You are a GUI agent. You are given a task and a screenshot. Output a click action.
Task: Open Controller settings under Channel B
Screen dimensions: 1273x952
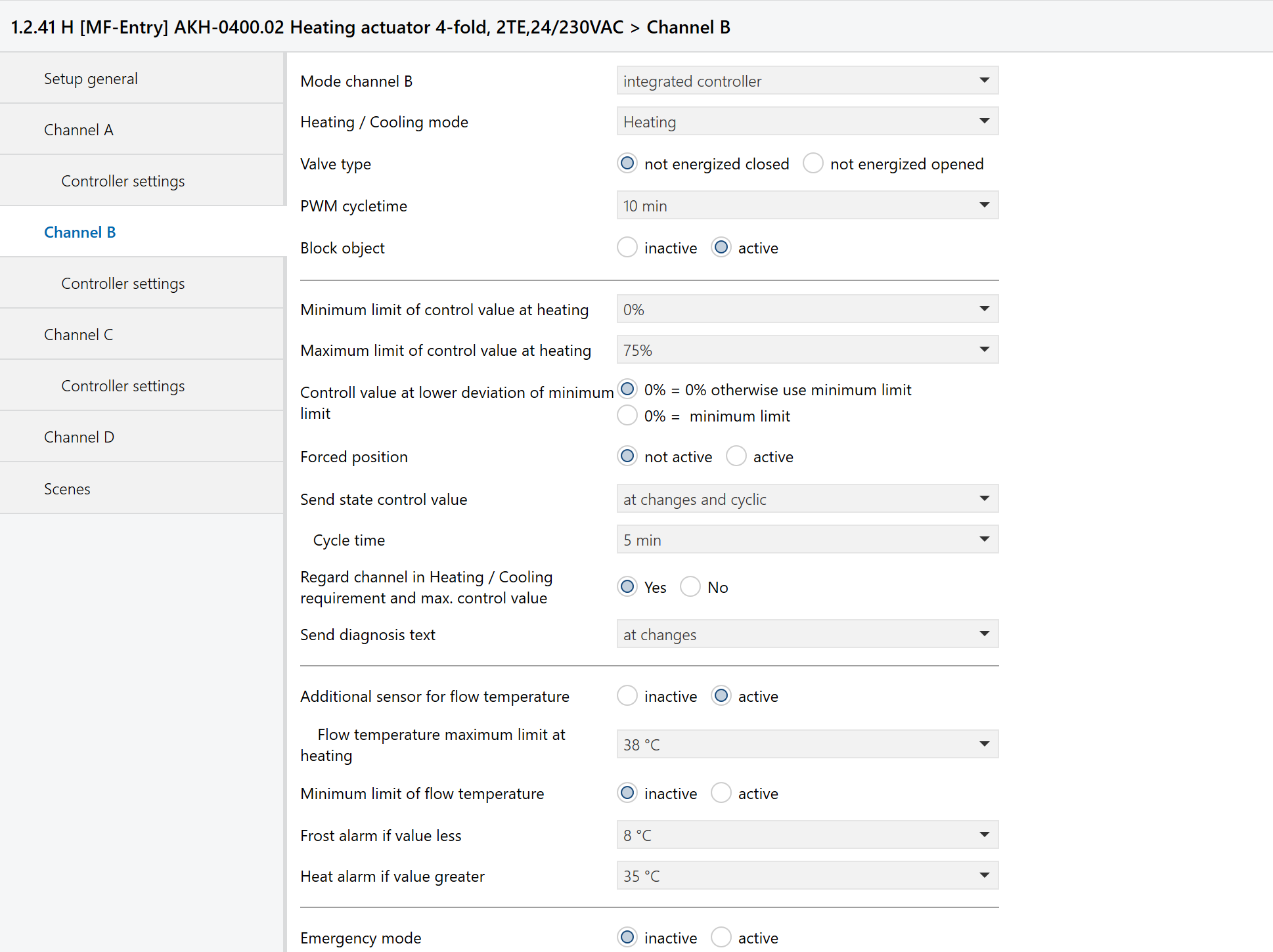click(x=123, y=284)
